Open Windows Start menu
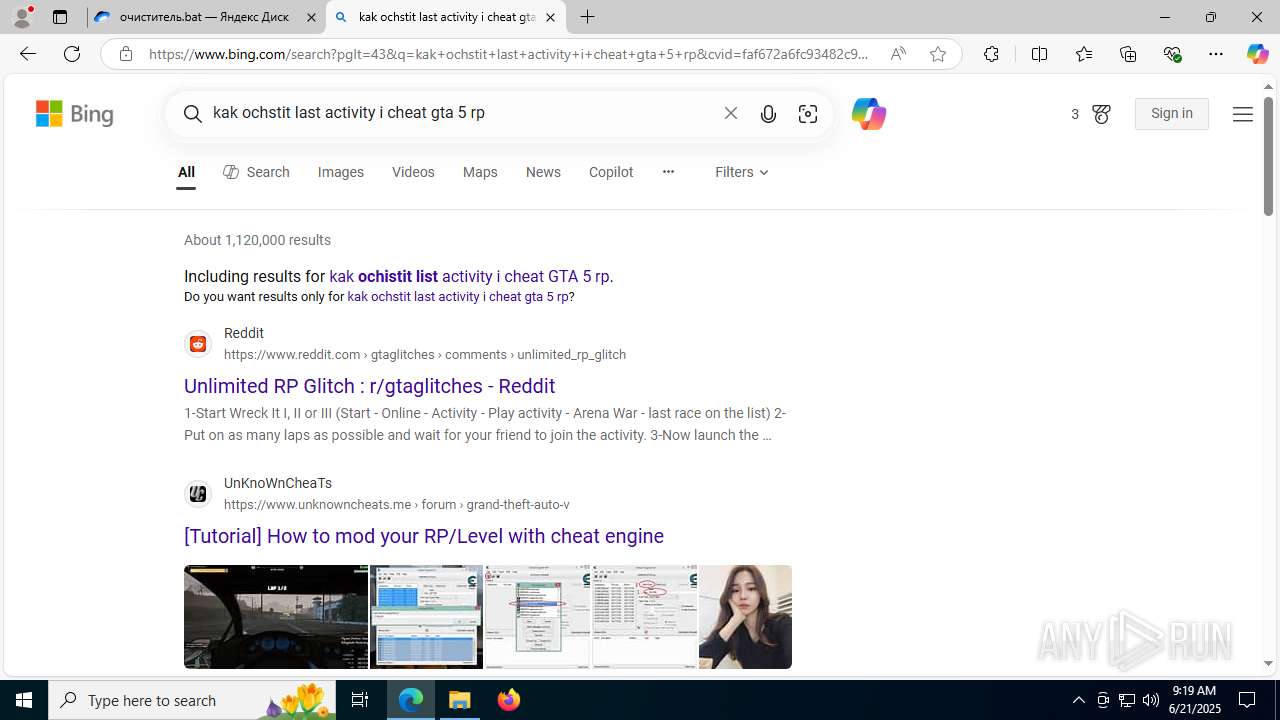 pos(24,700)
